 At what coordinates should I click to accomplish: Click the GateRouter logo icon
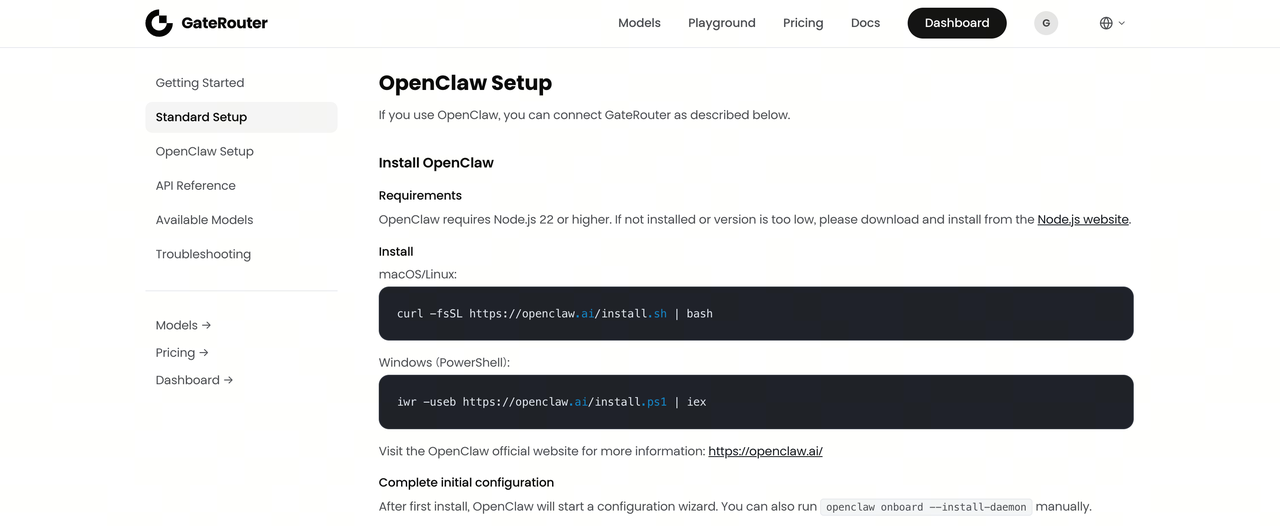tap(159, 23)
